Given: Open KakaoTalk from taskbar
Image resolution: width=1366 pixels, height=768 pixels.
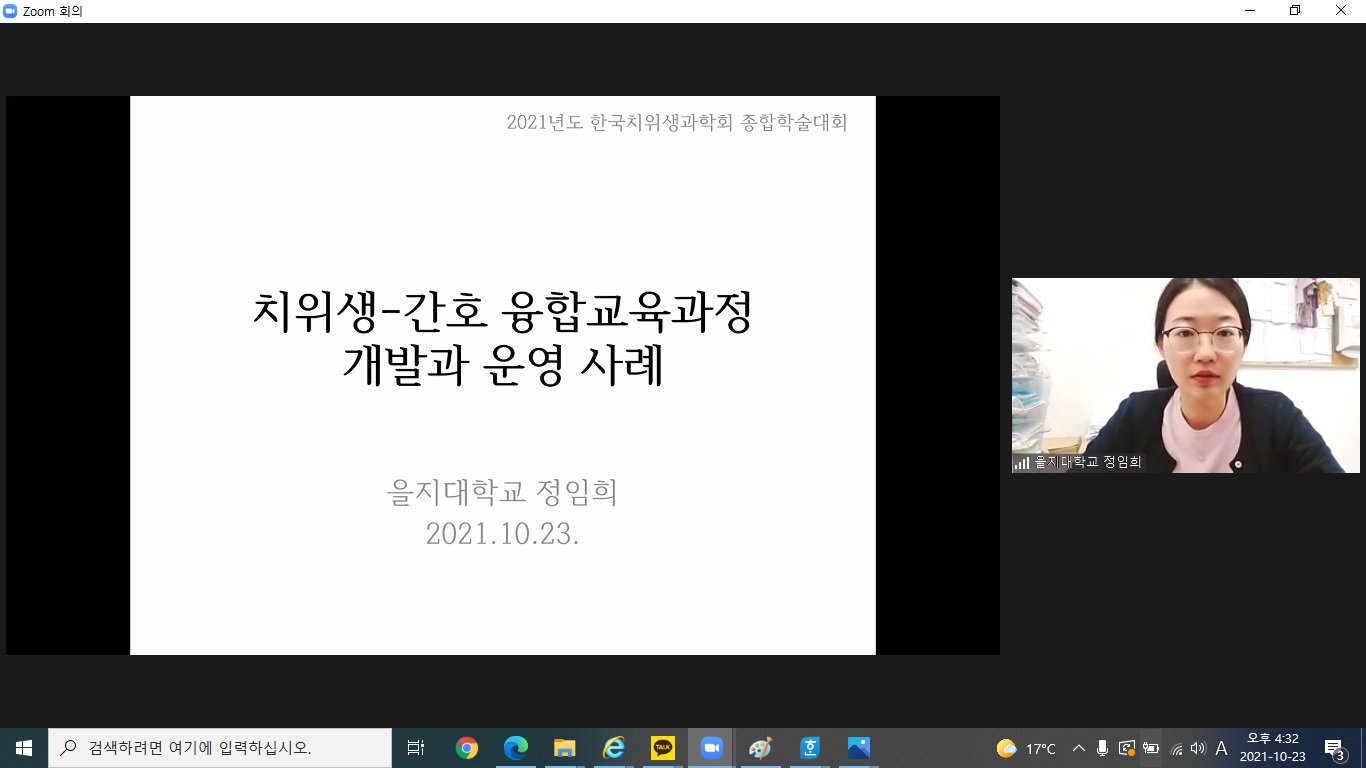Looking at the screenshot, I should (x=663, y=747).
